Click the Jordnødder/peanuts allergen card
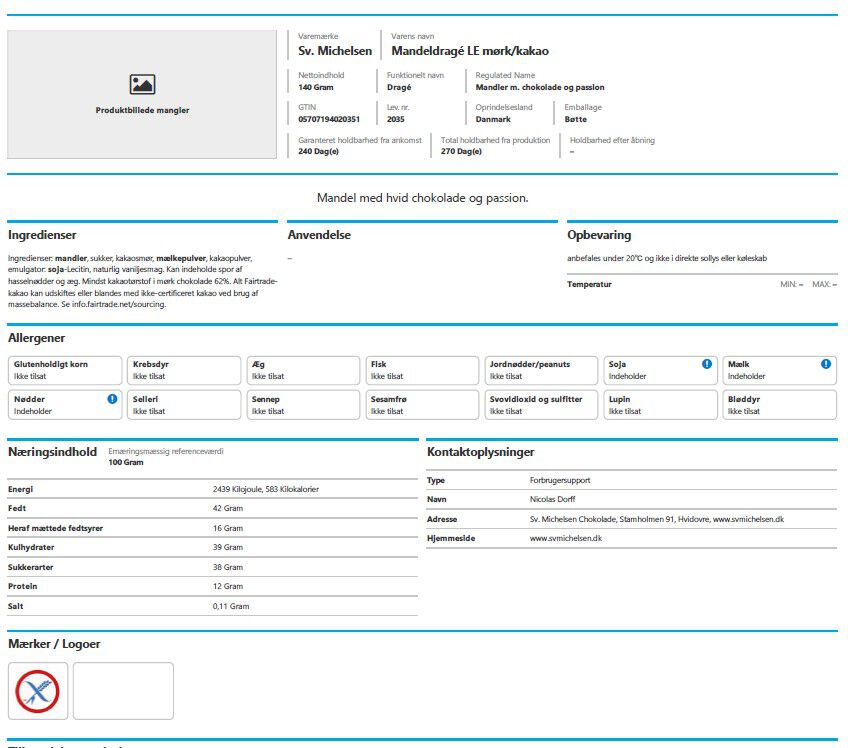The height and width of the screenshot is (748, 851). pos(541,370)
